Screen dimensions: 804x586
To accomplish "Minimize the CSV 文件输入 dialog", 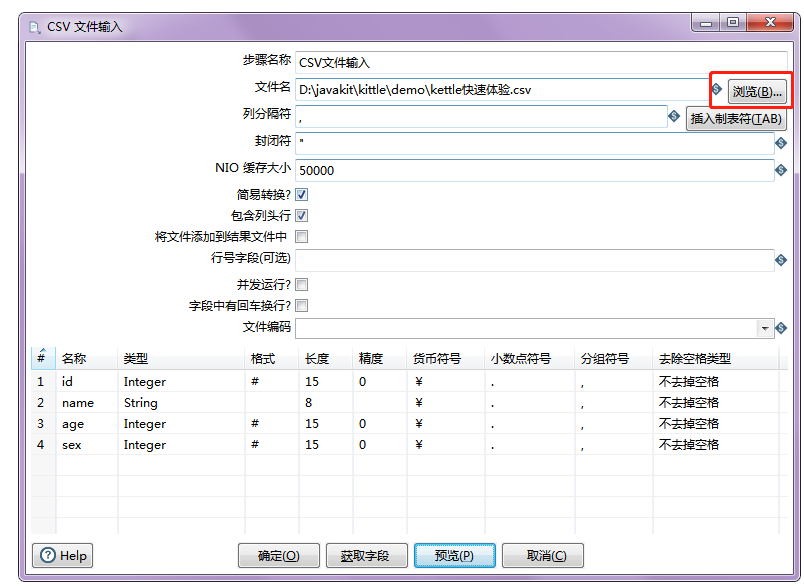I will coord(706,23).
